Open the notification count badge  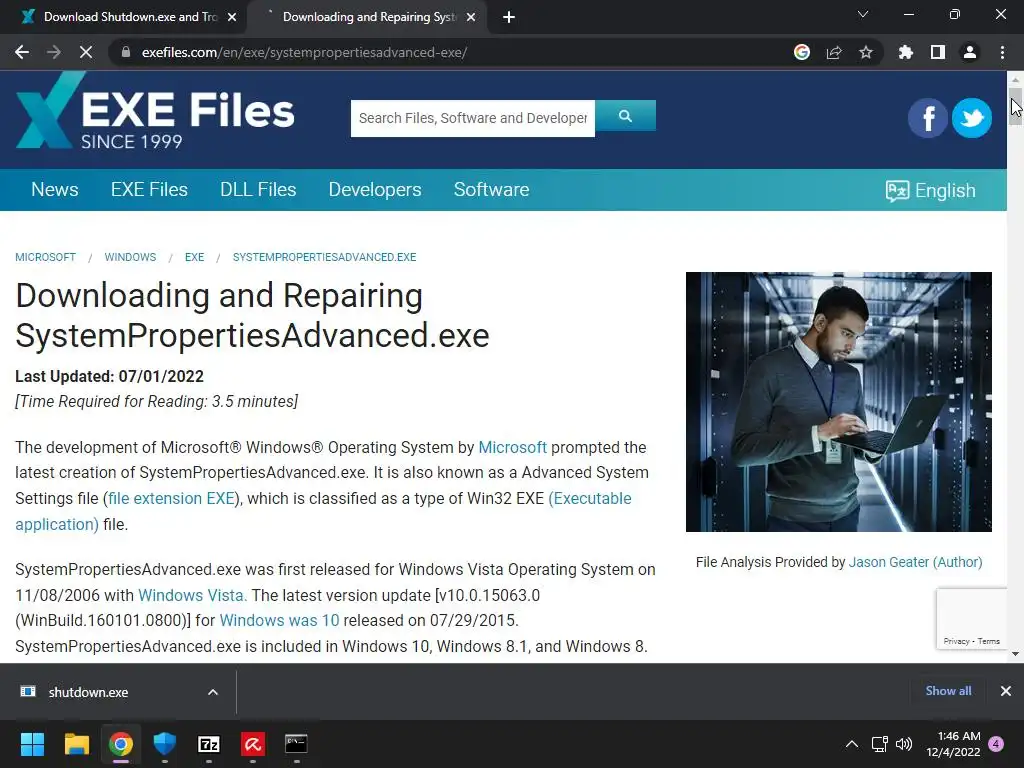[x=996, y=744]
